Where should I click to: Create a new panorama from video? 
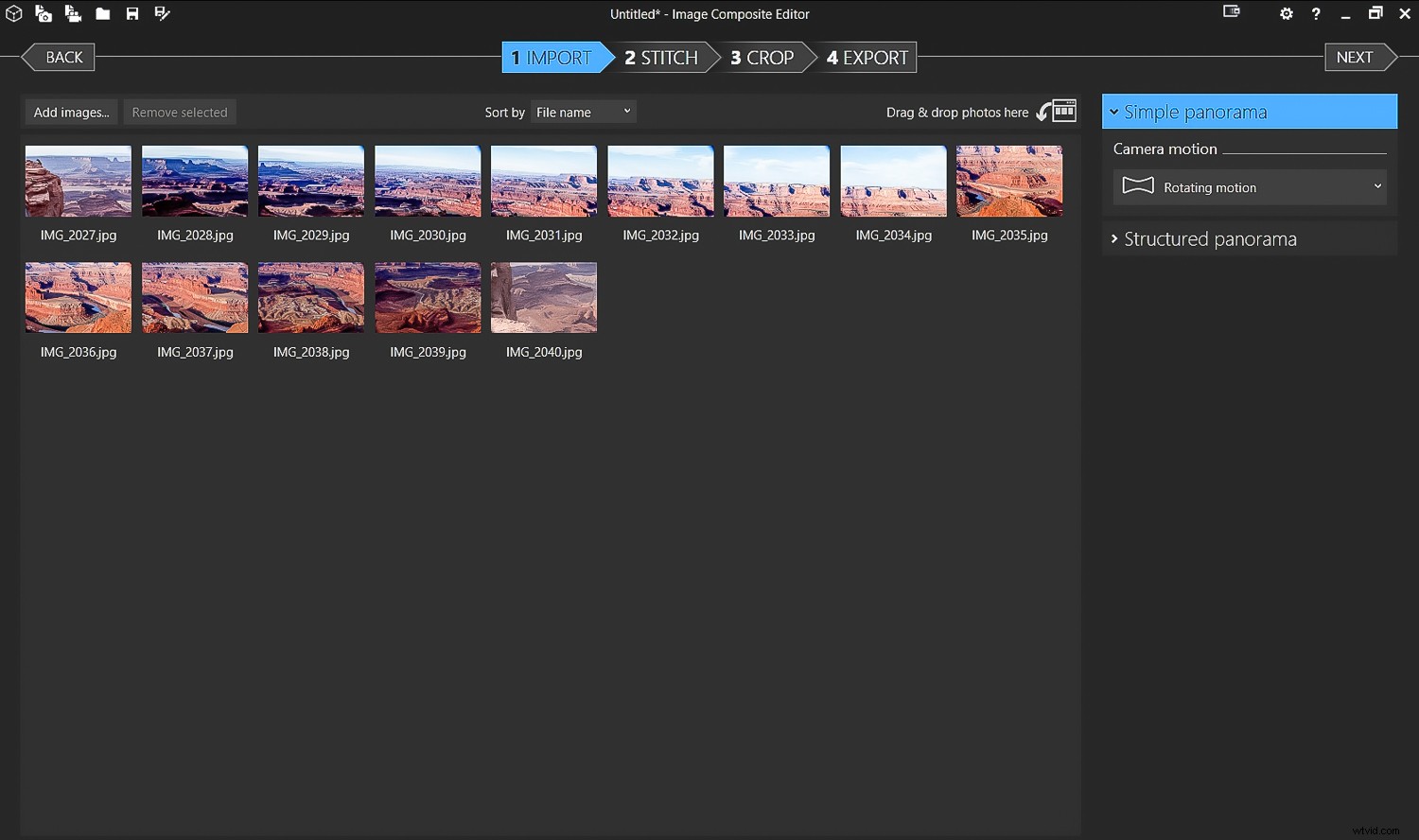click(73, 13)
